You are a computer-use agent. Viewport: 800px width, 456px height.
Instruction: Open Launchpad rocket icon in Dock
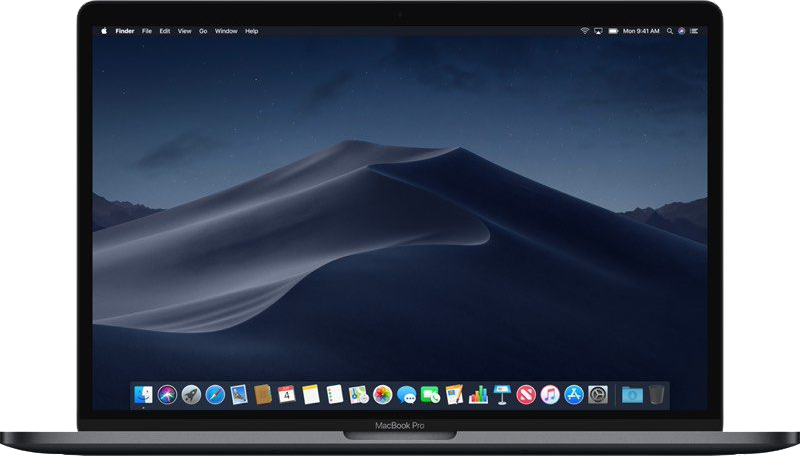191,395
